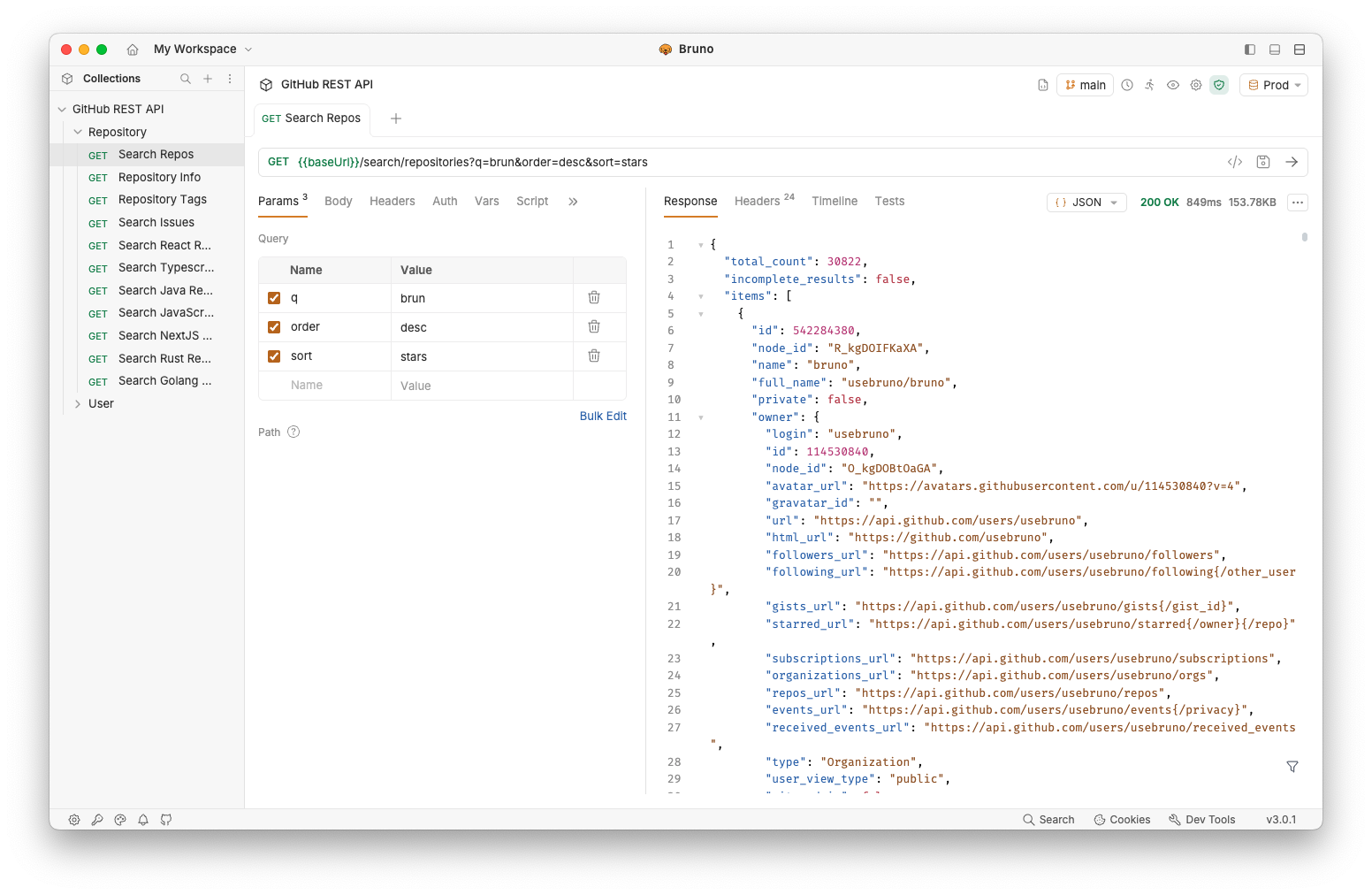The height and width of the screenshot is (895, 1372).
Task: Click the response filter funnel icon
Action: point(1292,767)
